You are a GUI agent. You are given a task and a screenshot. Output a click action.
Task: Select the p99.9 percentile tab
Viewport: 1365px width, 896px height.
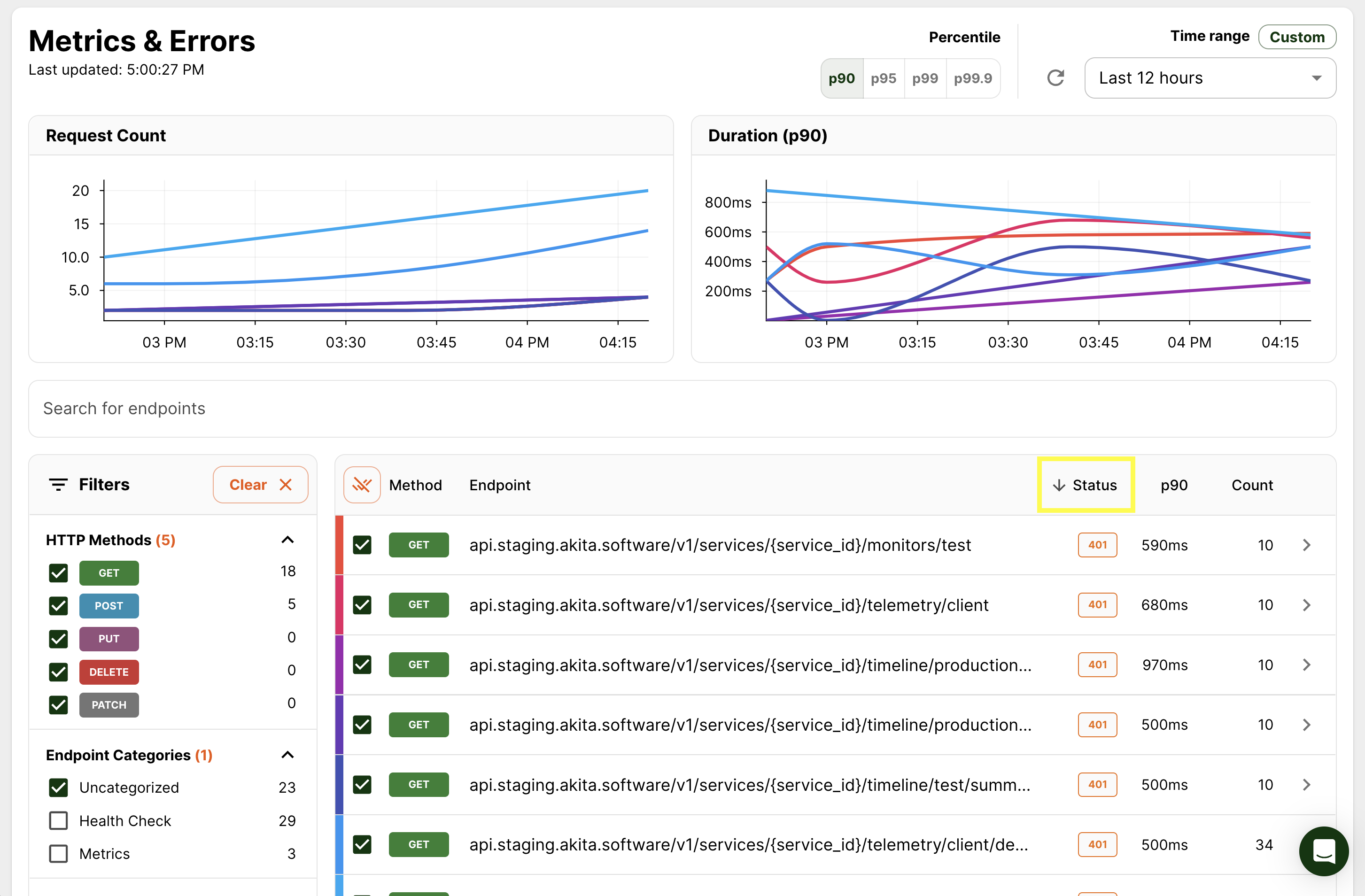coord(973,78)
